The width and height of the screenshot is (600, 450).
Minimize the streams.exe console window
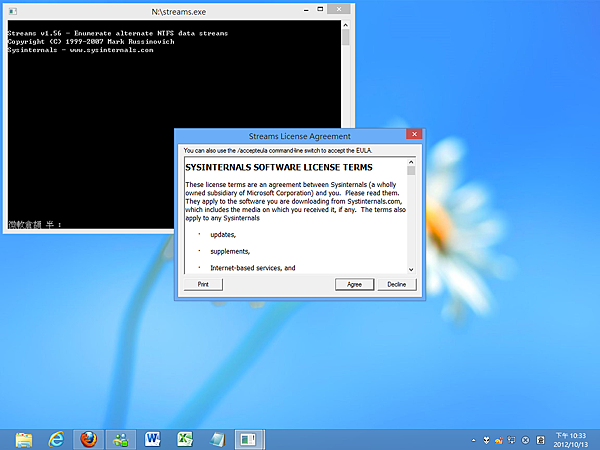click(306, 10)
